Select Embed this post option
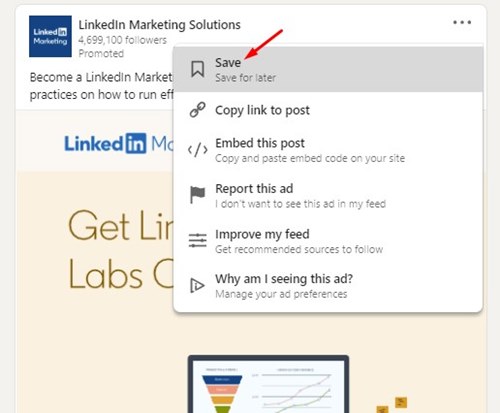500x413 pixels. click(x=328, y=150)
